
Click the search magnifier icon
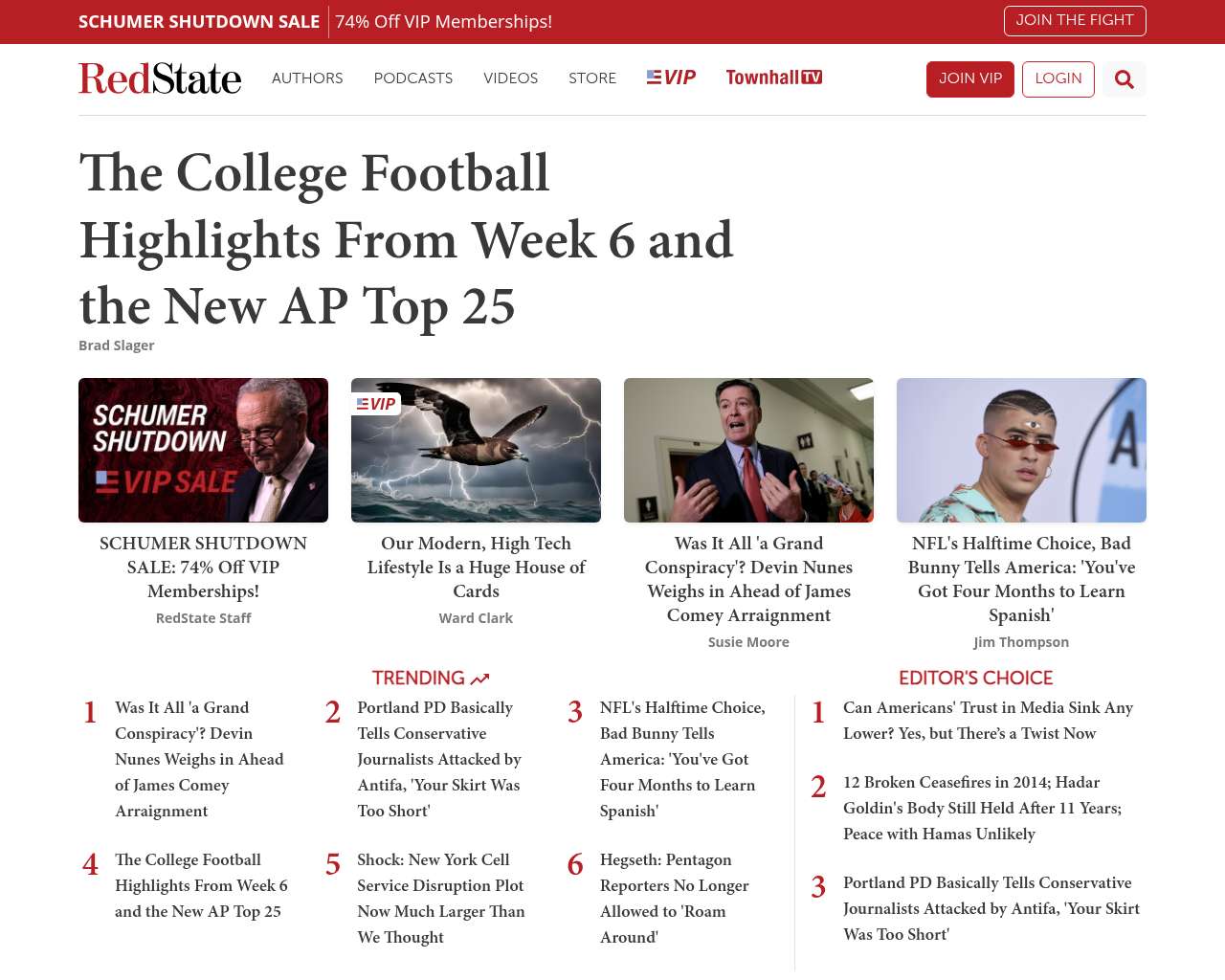(x=1125, y=79)
